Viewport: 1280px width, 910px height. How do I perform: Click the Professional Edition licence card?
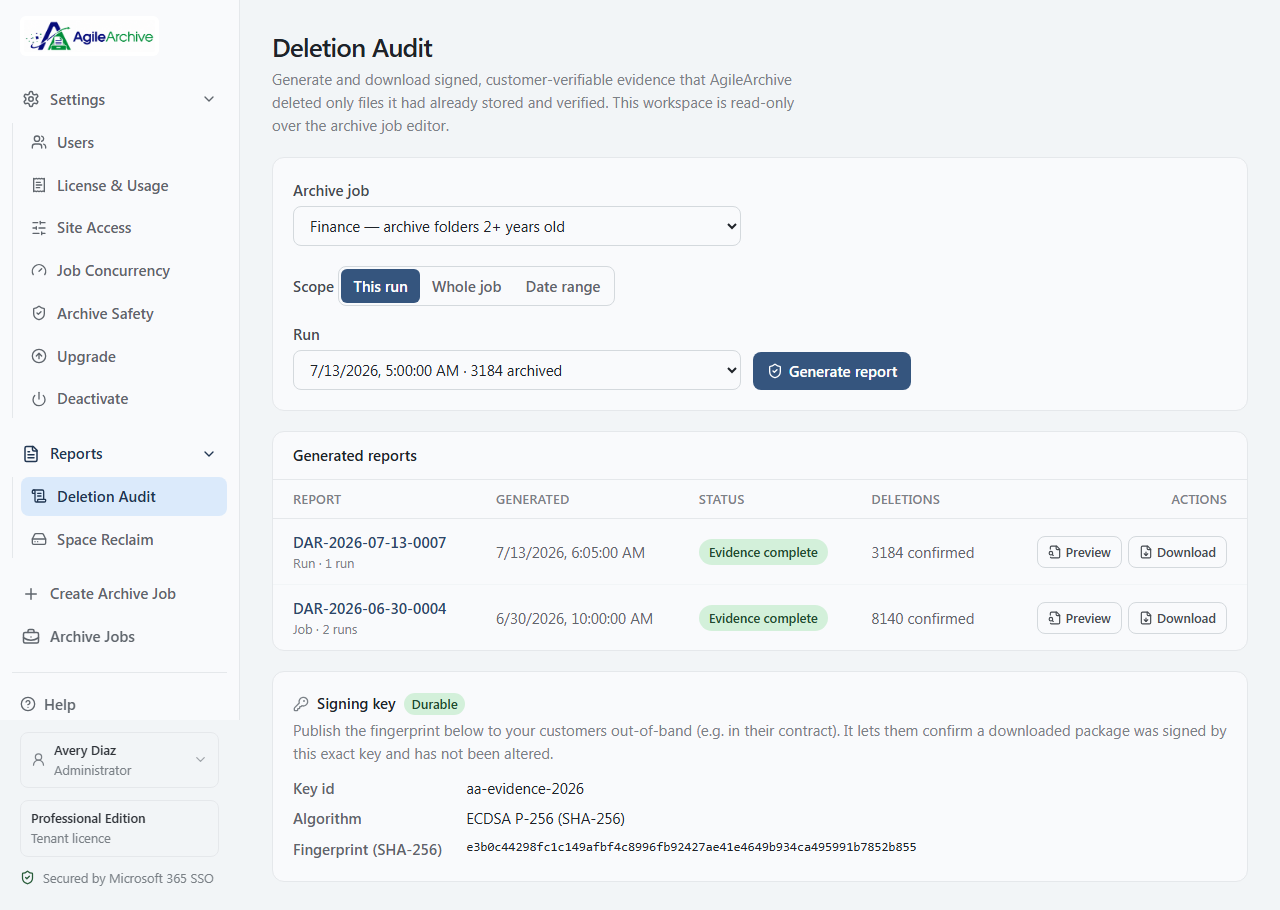[x=119, y=828]
